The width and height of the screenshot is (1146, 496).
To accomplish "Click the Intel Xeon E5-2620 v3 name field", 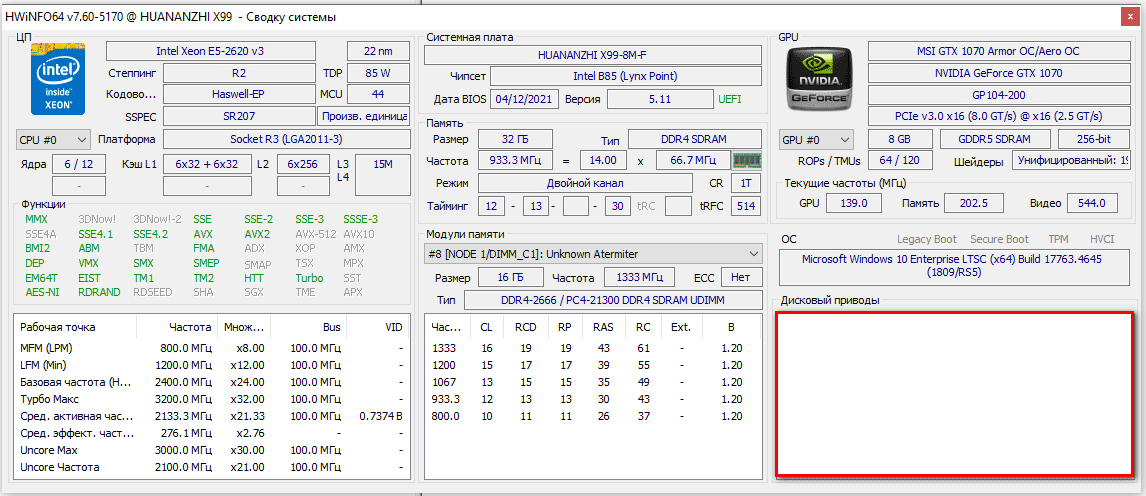I will (209, 51).
